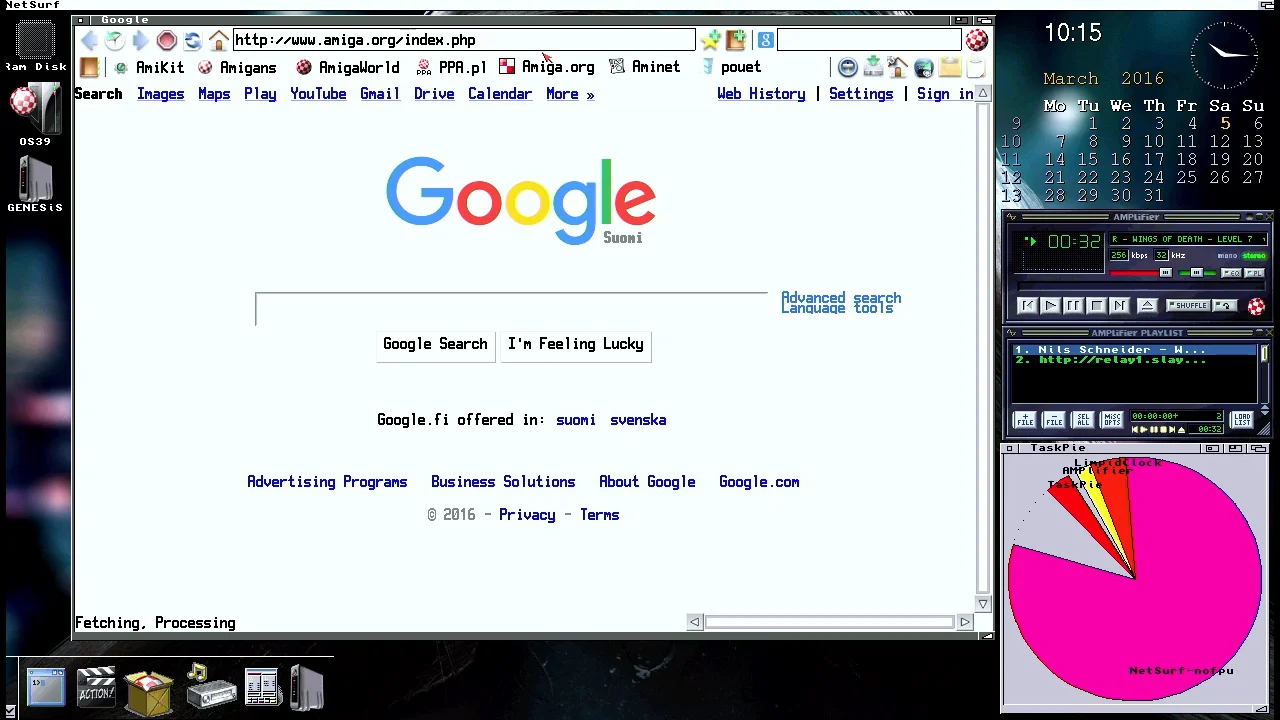The height and width of the screenshot is (720, 1280).
Task: Expand the More » Google menu
Action: pos(570,94)
